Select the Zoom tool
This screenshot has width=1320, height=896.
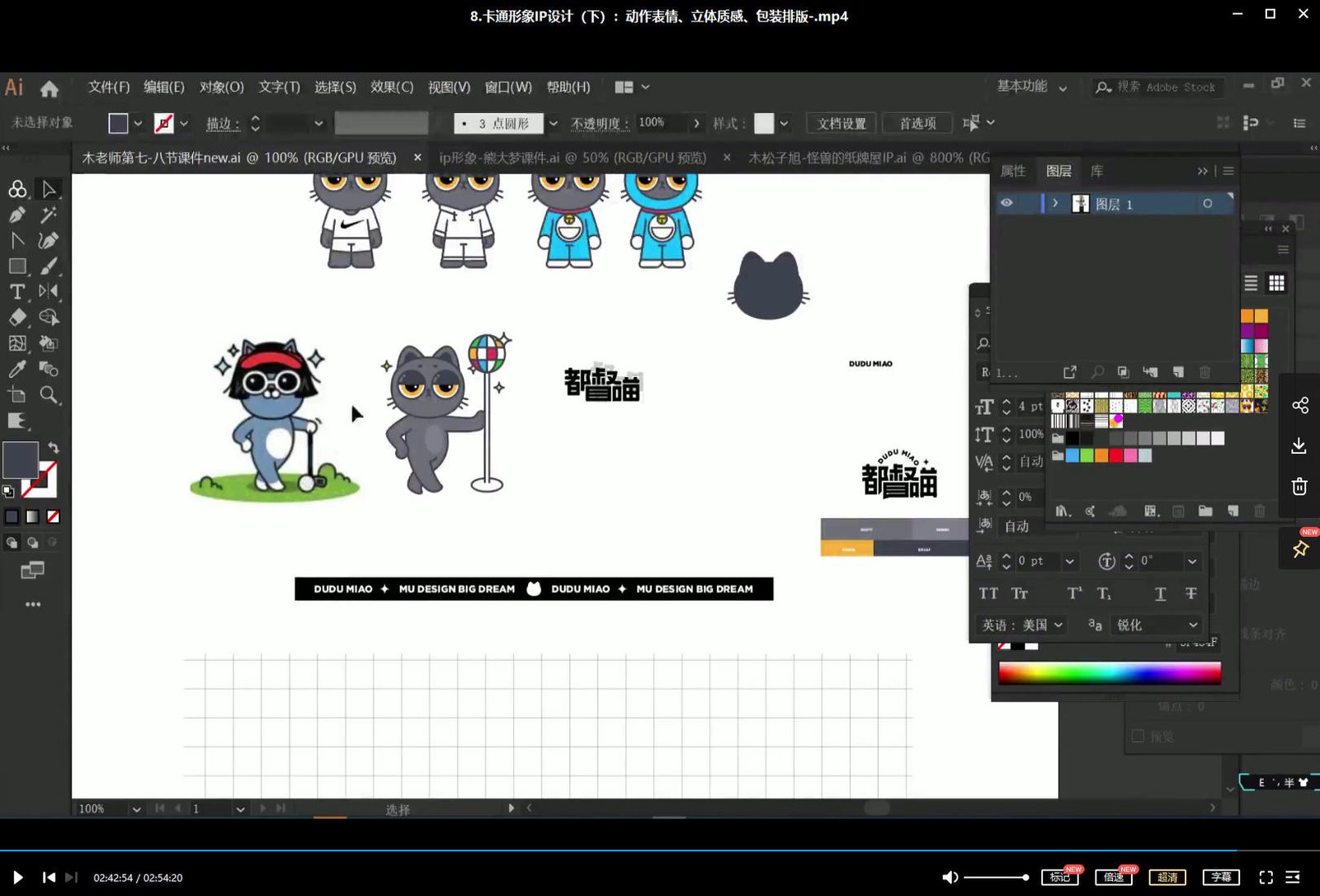[x=49, y=395]
